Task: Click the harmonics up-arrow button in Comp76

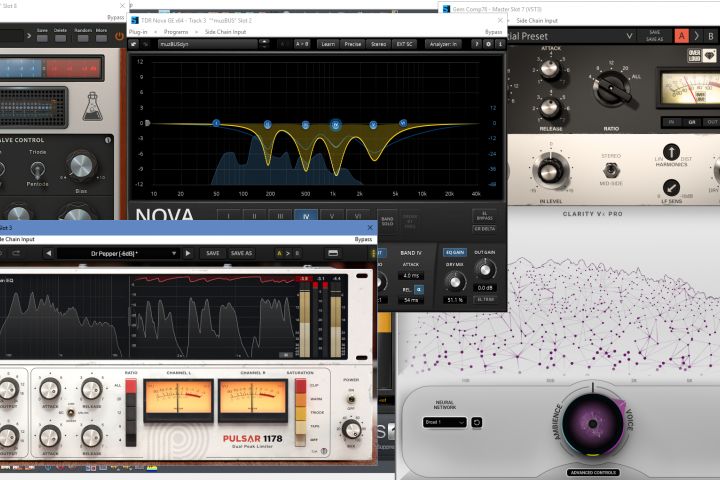Action: (x=671, y=152)
